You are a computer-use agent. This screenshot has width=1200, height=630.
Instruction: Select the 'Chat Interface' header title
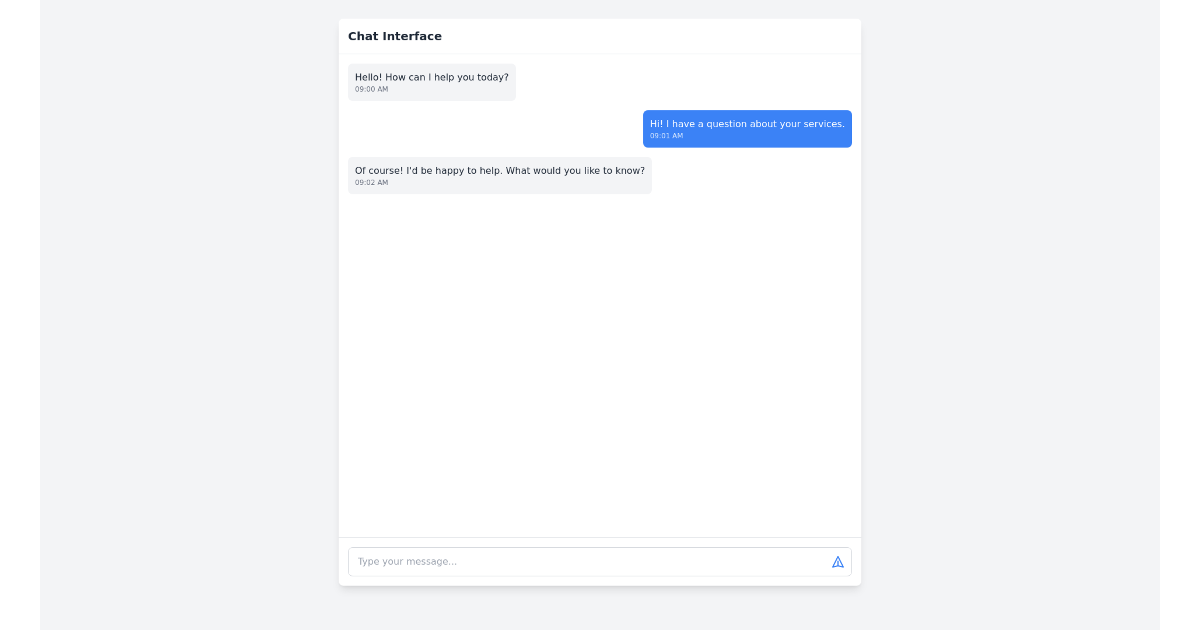pyautogui.click(x=395, y=36)
